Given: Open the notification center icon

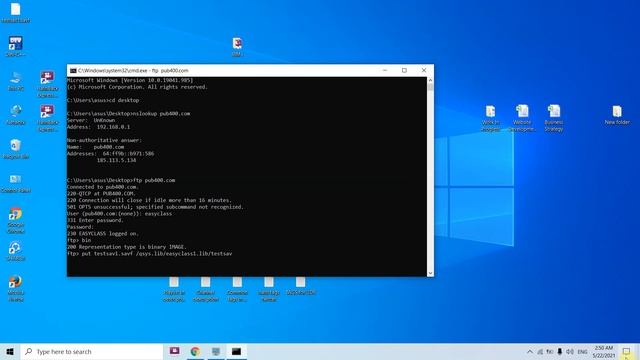Looking at the screenshot, I should tap(627, 351).
